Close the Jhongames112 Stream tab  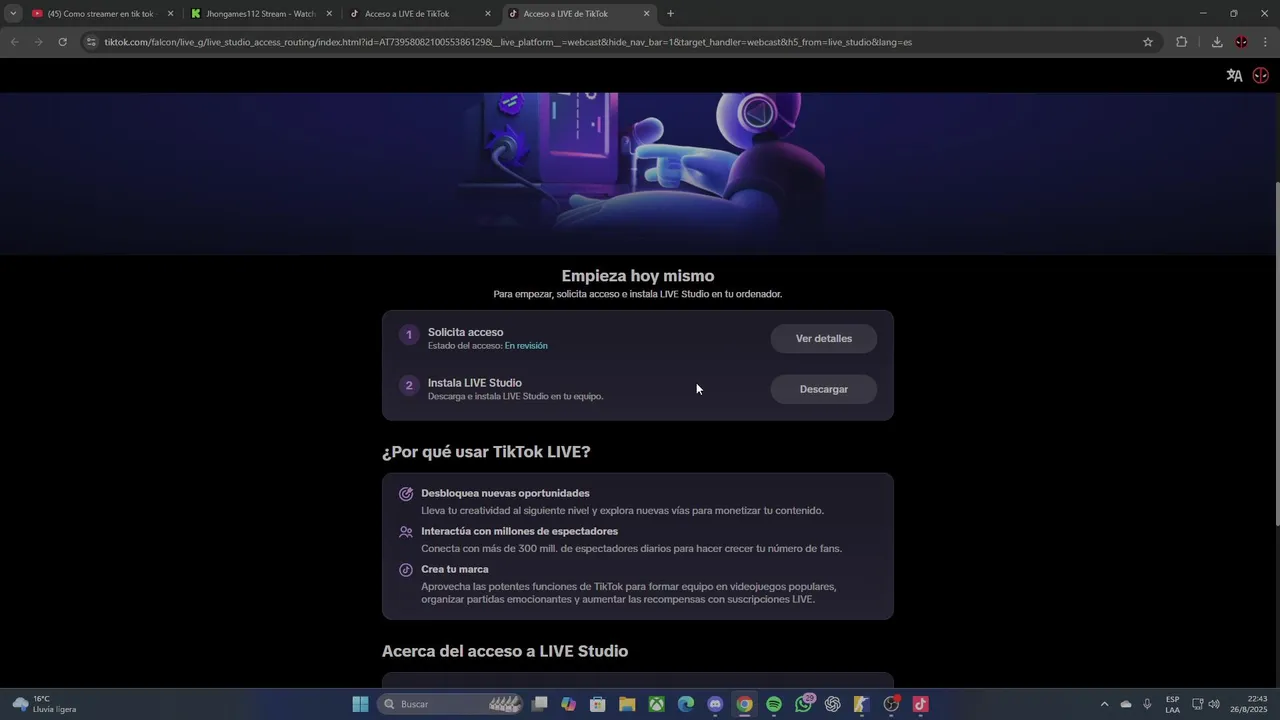click(329, 14)
